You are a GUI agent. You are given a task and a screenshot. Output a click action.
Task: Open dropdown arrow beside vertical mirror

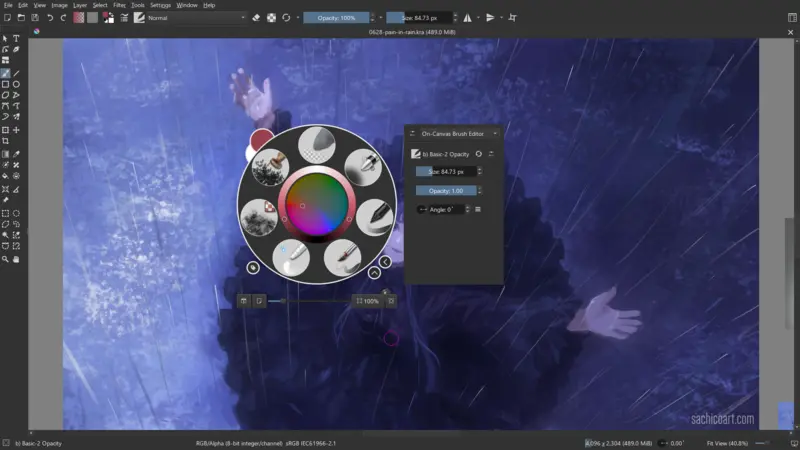coord(502,18)
